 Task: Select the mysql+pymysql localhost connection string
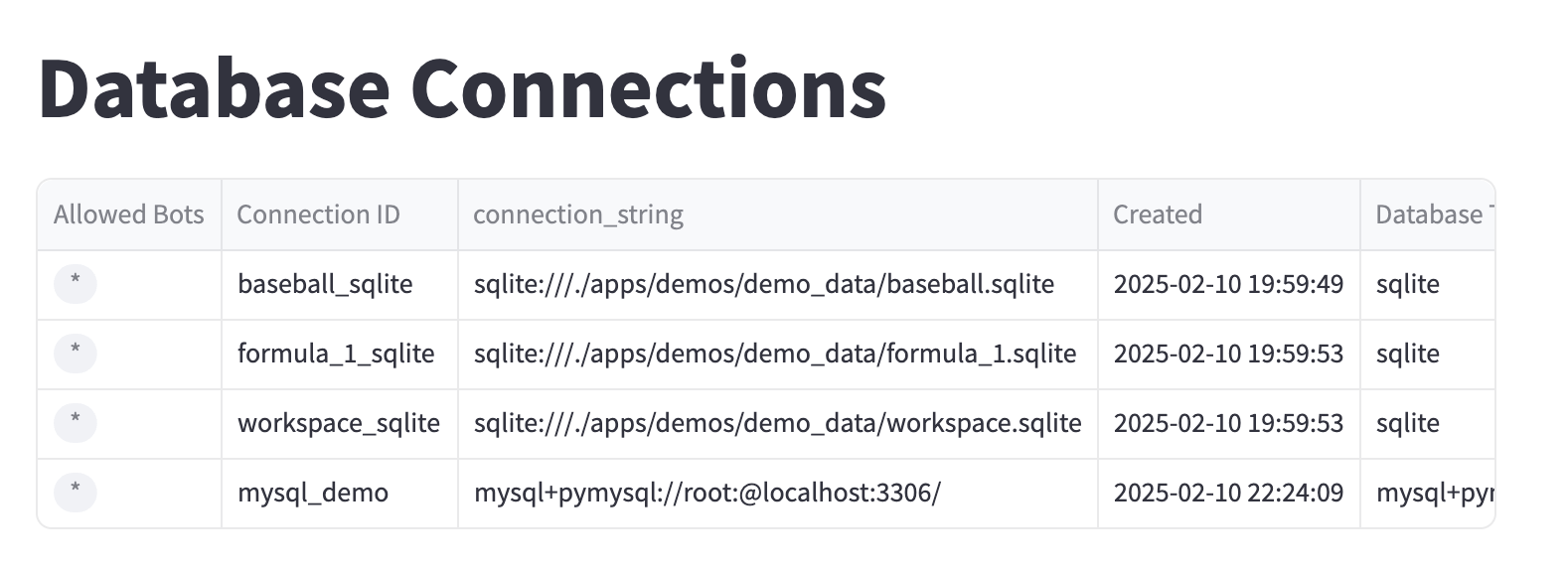pyautogui.click(x=778, y=494)
